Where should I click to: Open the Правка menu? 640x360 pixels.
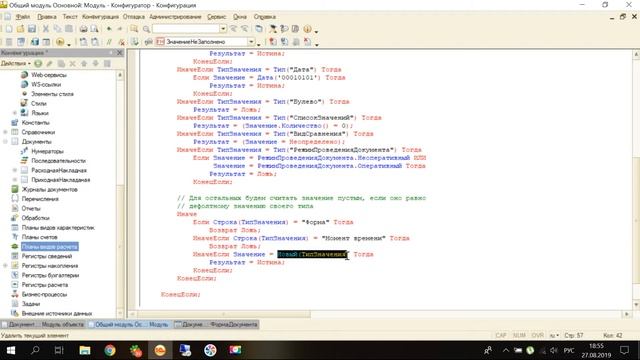[47, 17]
